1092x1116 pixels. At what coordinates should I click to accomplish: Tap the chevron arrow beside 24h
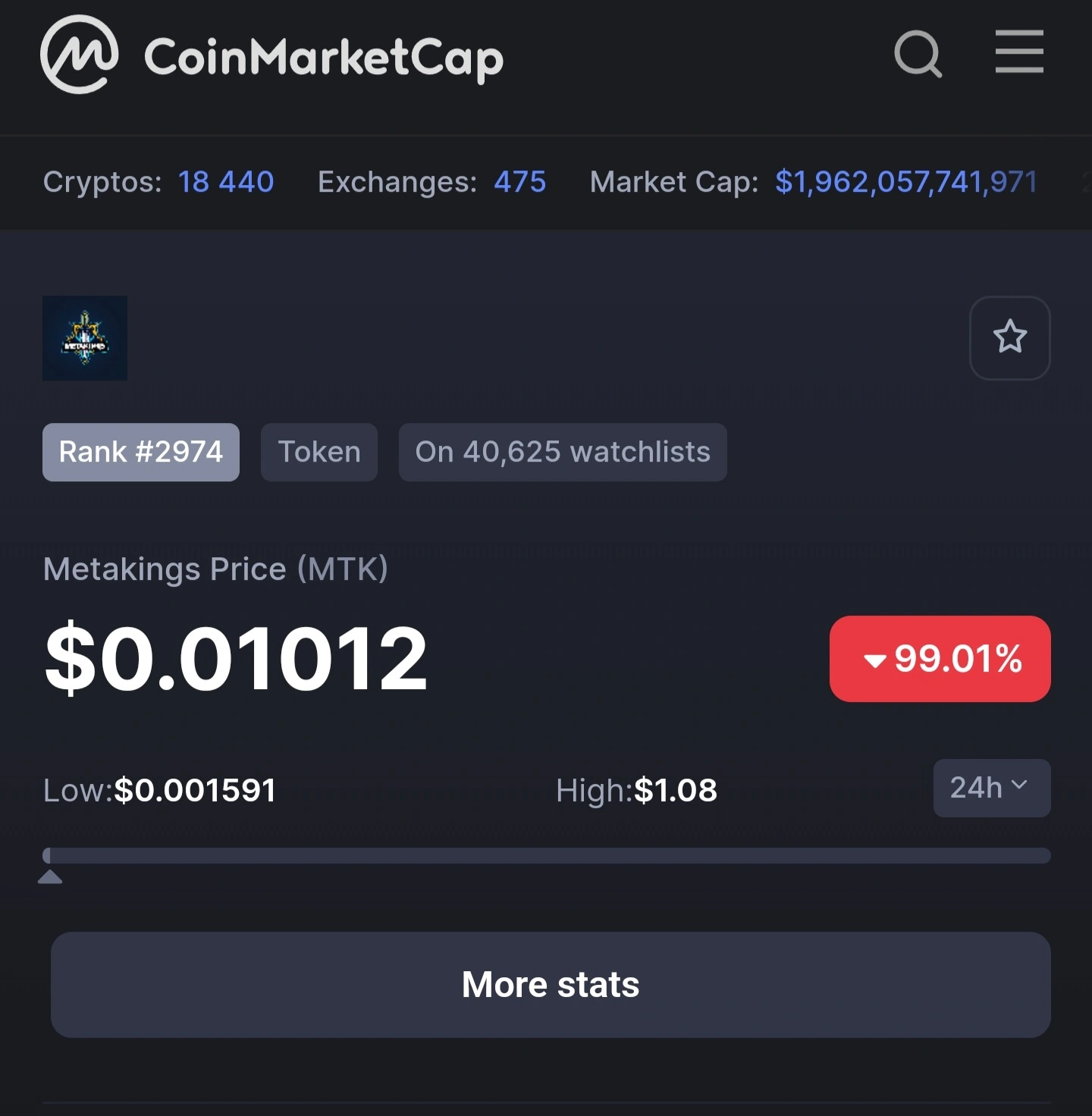click(1019, 785)
